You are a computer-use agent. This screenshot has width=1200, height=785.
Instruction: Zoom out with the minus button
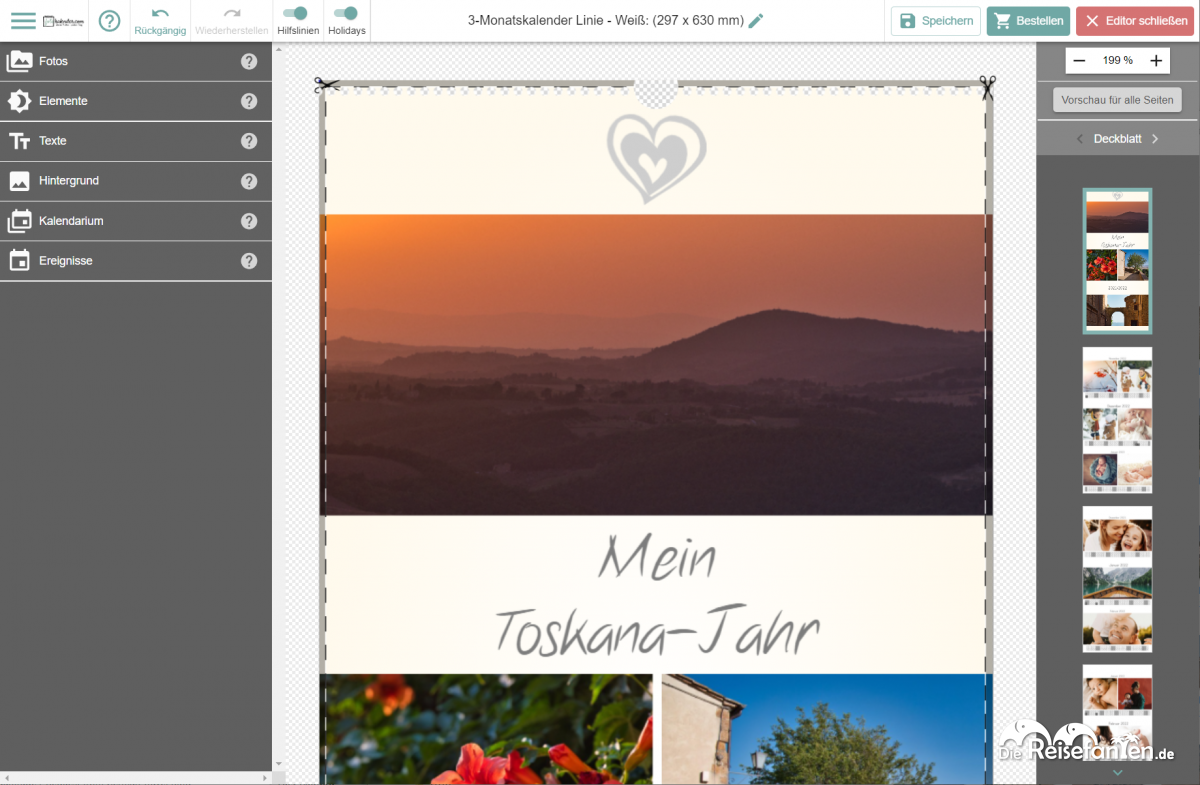click(x=1079, y=61)
